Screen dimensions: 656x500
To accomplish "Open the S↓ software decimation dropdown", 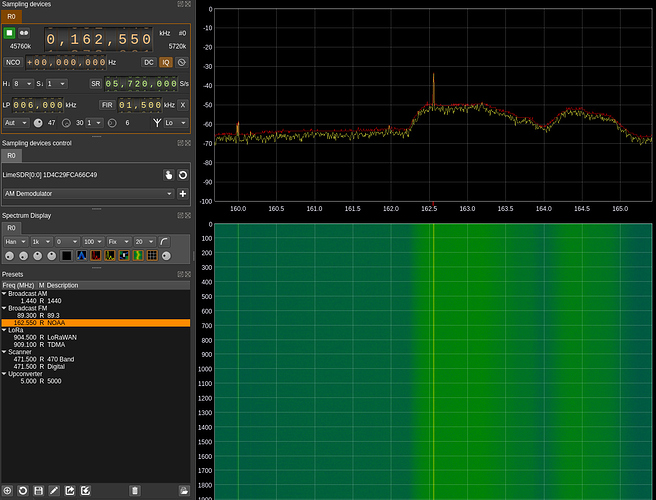I will coord(56,84).
